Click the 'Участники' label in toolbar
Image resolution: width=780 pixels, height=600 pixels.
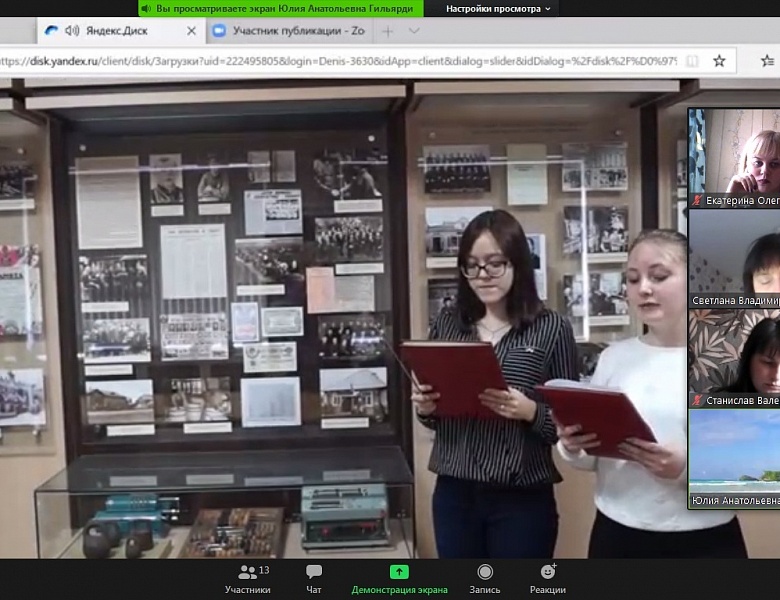pos(247,590)
